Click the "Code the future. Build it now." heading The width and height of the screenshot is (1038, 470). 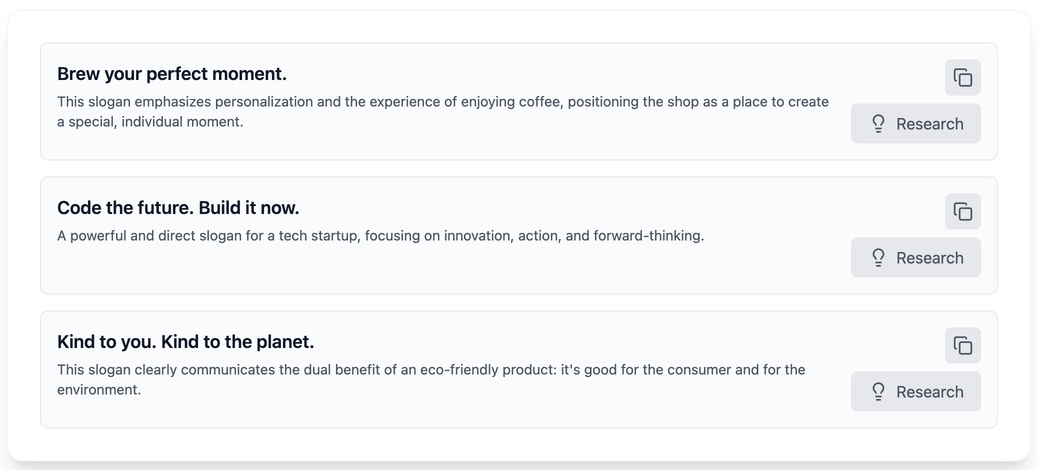(x=178, y=208)
